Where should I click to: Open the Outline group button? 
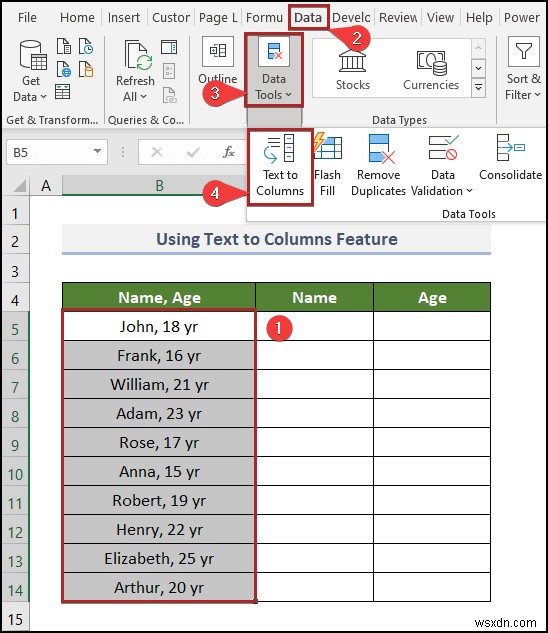point(218,61)
